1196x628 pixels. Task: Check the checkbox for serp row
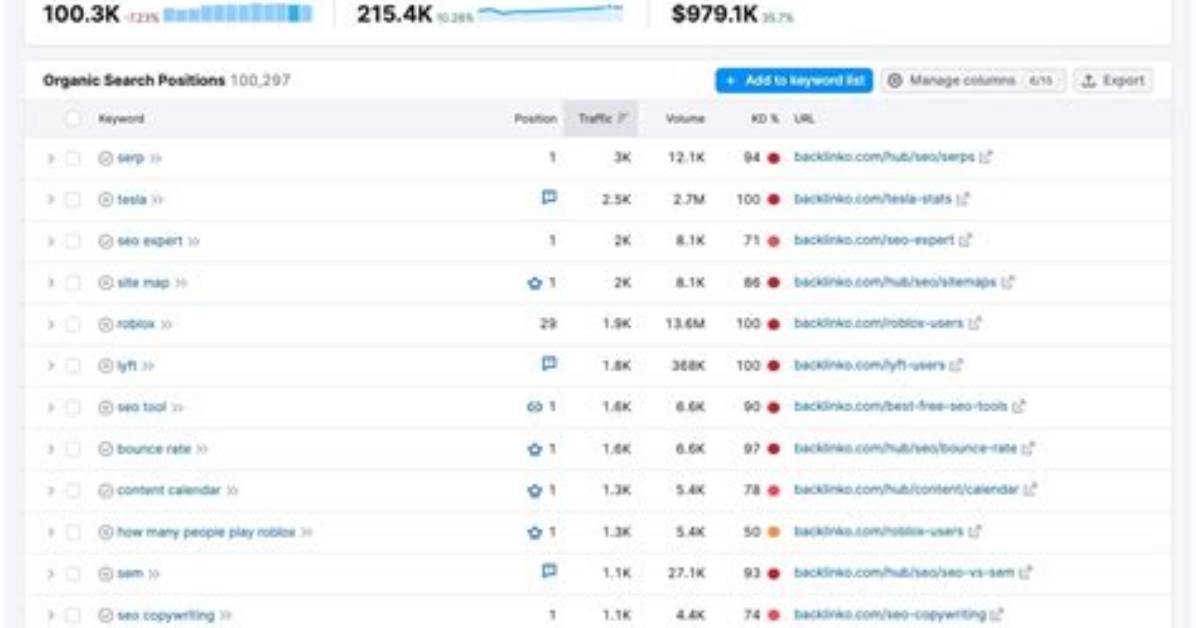click(72, 158)
